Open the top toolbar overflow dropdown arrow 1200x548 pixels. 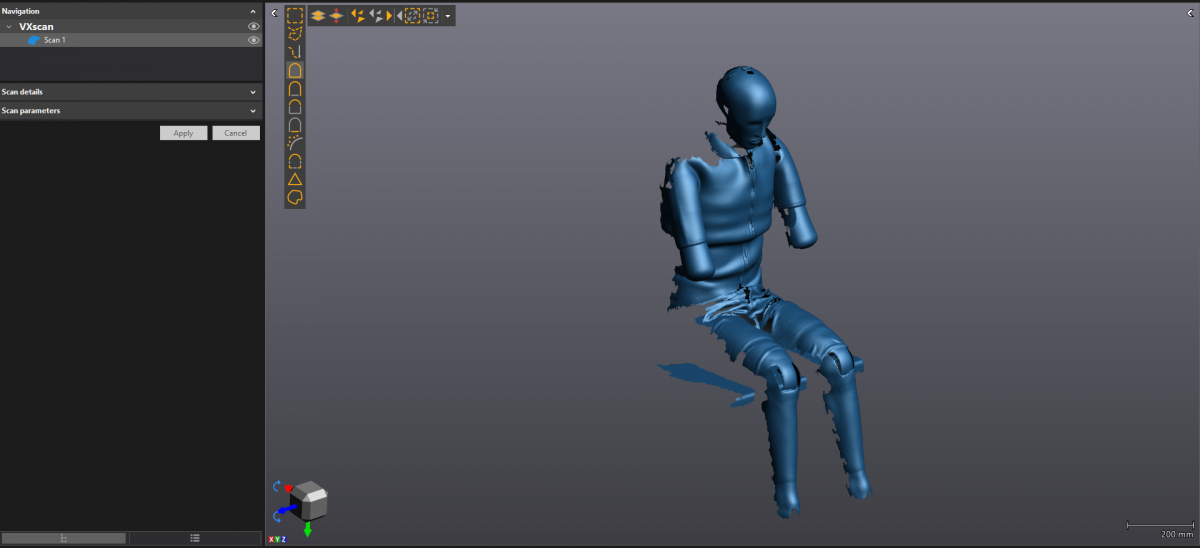tap(448, 16)
